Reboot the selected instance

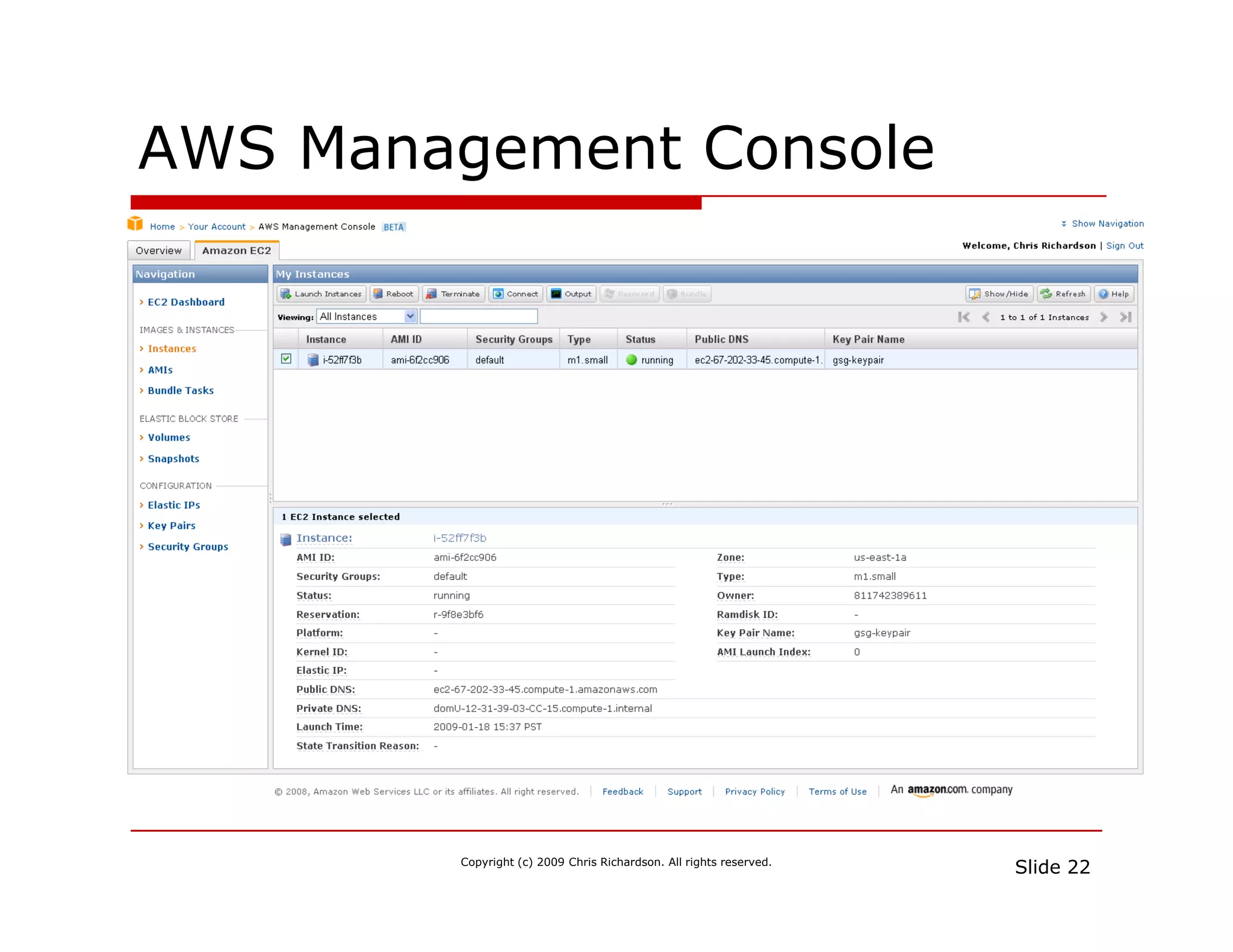point(394,294)
